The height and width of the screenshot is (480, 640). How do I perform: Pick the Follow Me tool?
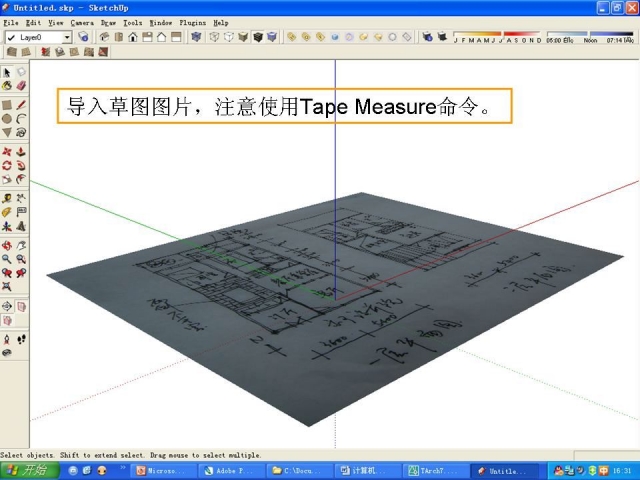[x=21, y=165]
